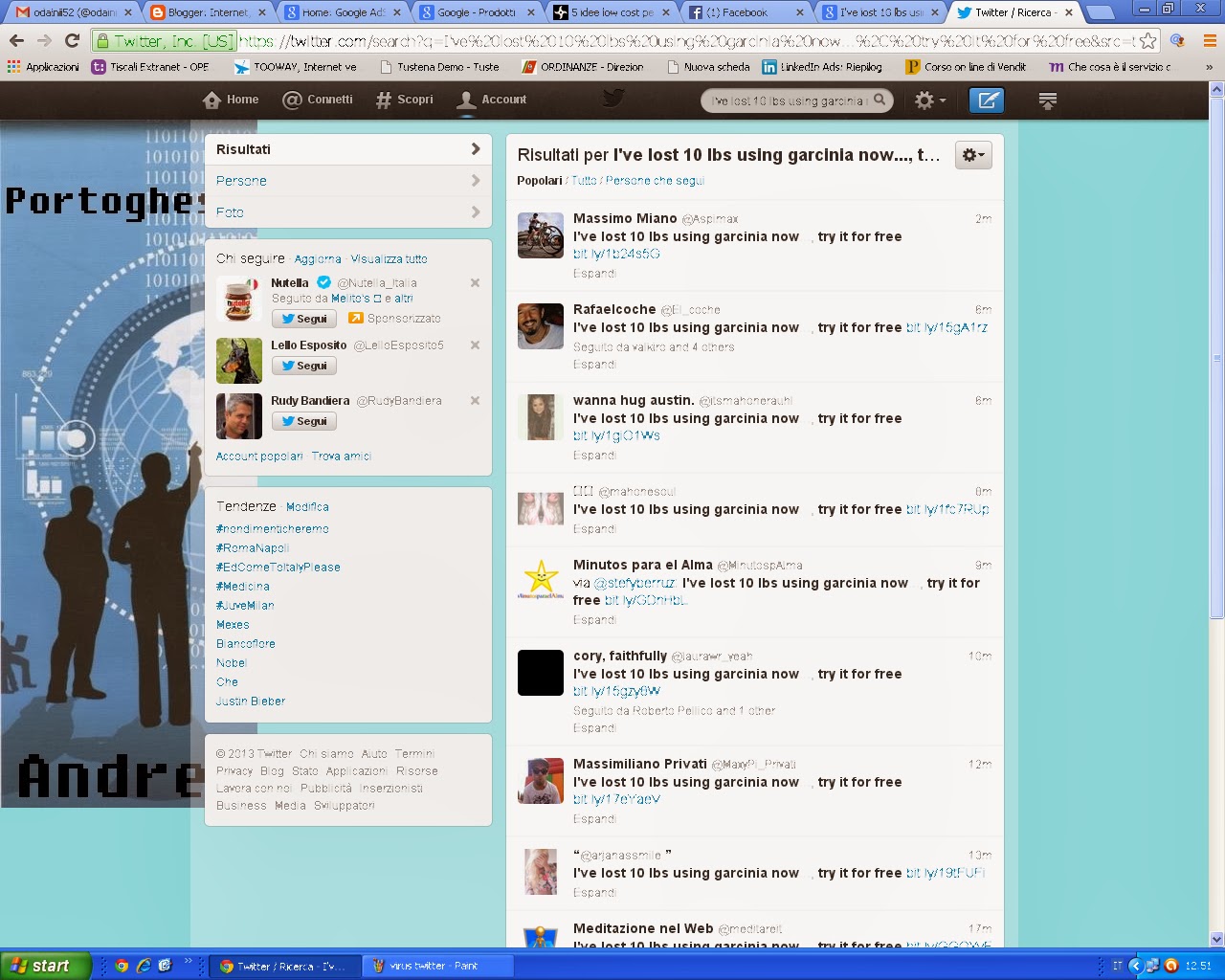Open Minutos para el Alma star avatar
The image size is (1225, 980).
pyautogui.click(x=541, y=582)
